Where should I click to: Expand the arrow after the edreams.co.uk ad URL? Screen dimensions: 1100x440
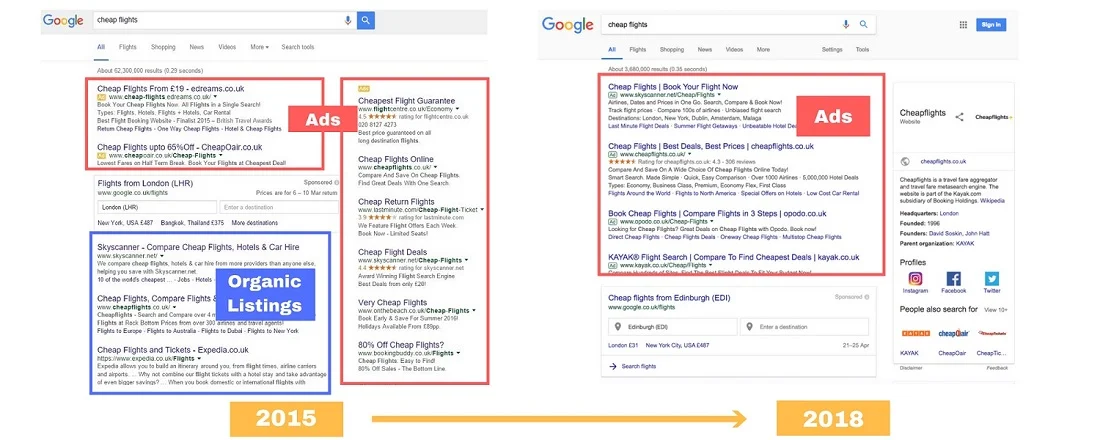point(217,97)
